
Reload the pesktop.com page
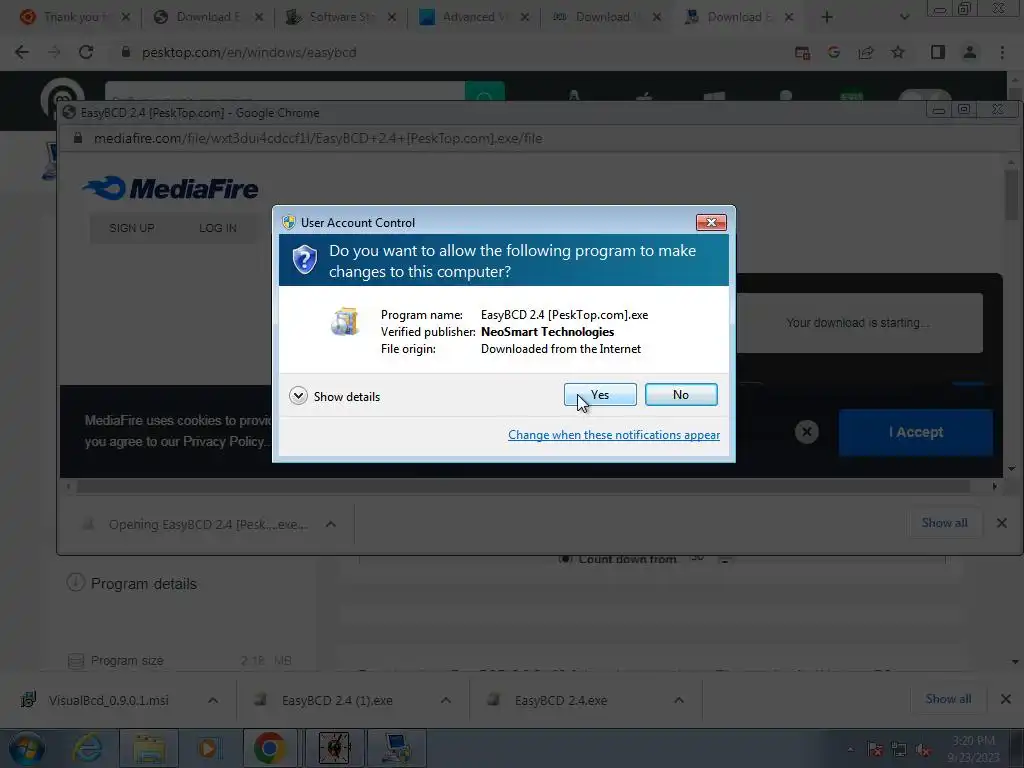86,52
